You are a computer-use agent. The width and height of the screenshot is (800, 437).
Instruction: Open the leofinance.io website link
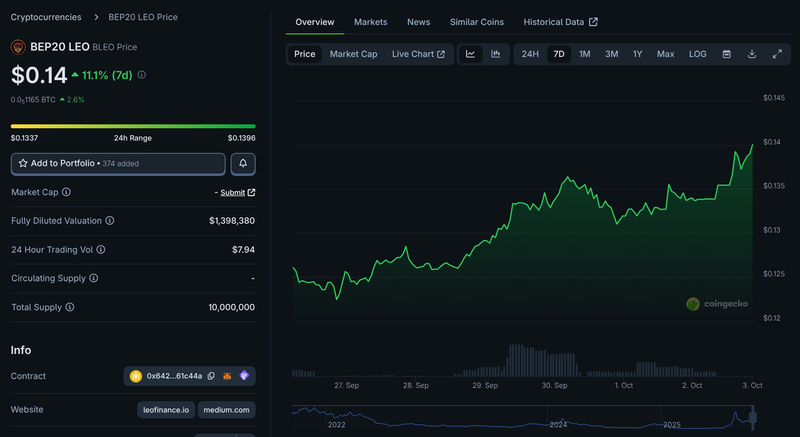click(165, 409)
